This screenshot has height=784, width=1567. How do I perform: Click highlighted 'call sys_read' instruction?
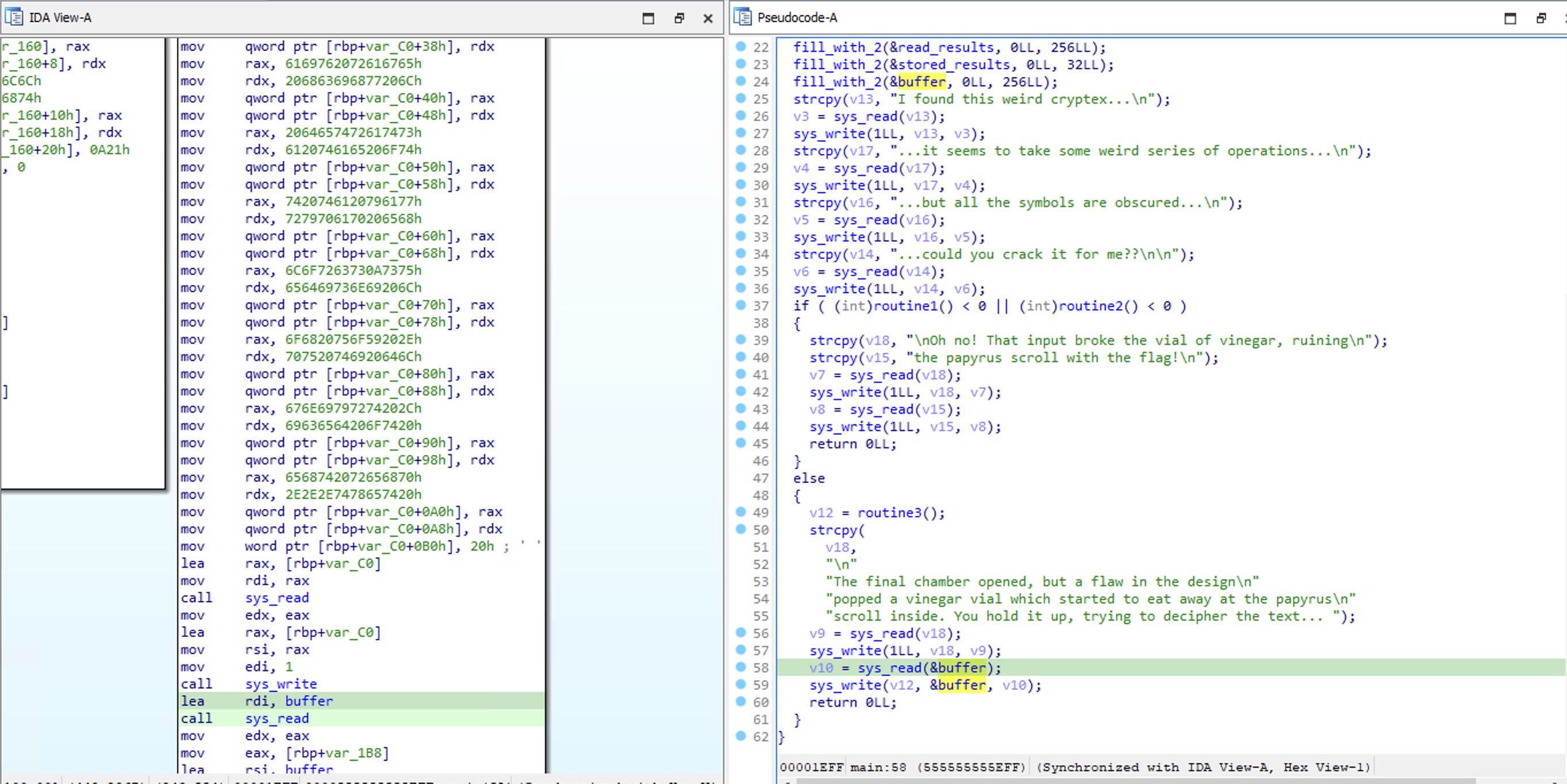[362, 718]
